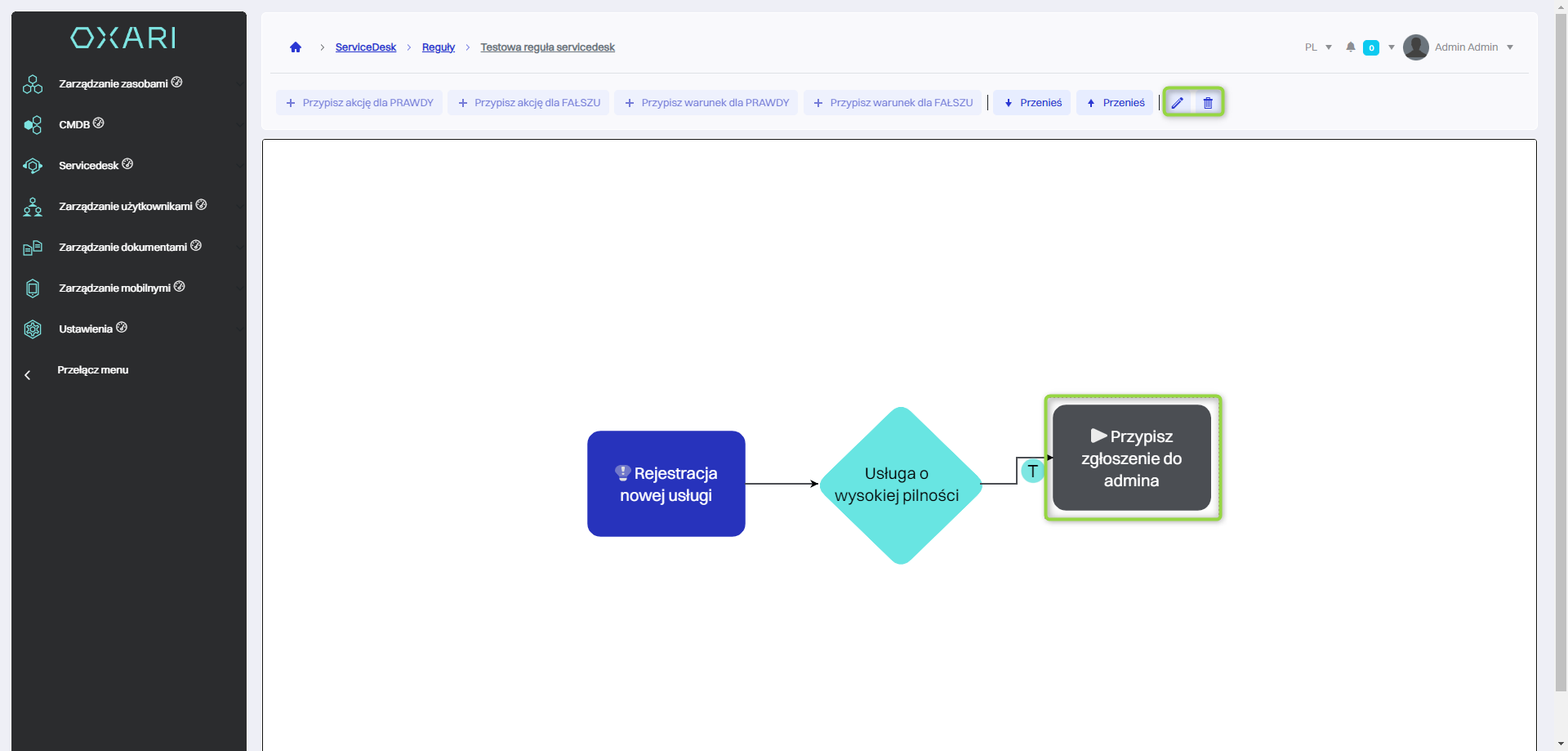Click the Ustawienia gear icon

point(33,329)
